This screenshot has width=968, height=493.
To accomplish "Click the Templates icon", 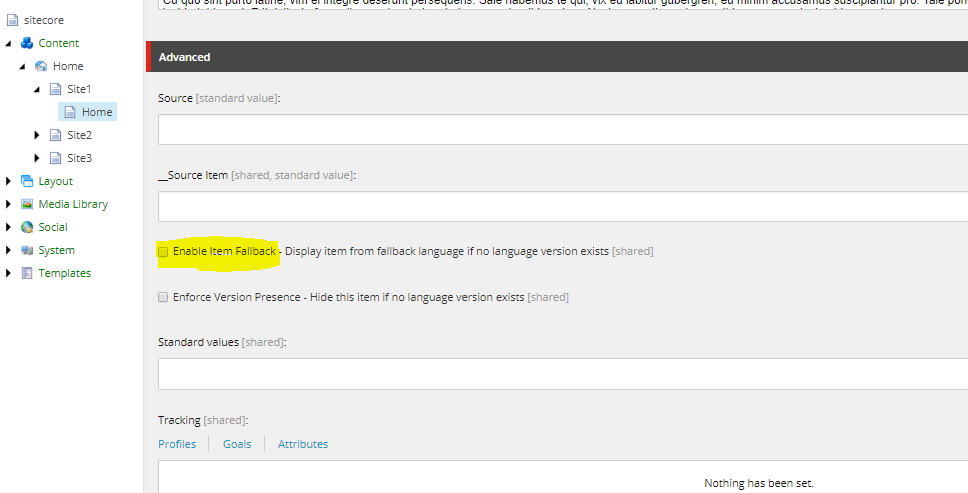I will tap(27, 273).
